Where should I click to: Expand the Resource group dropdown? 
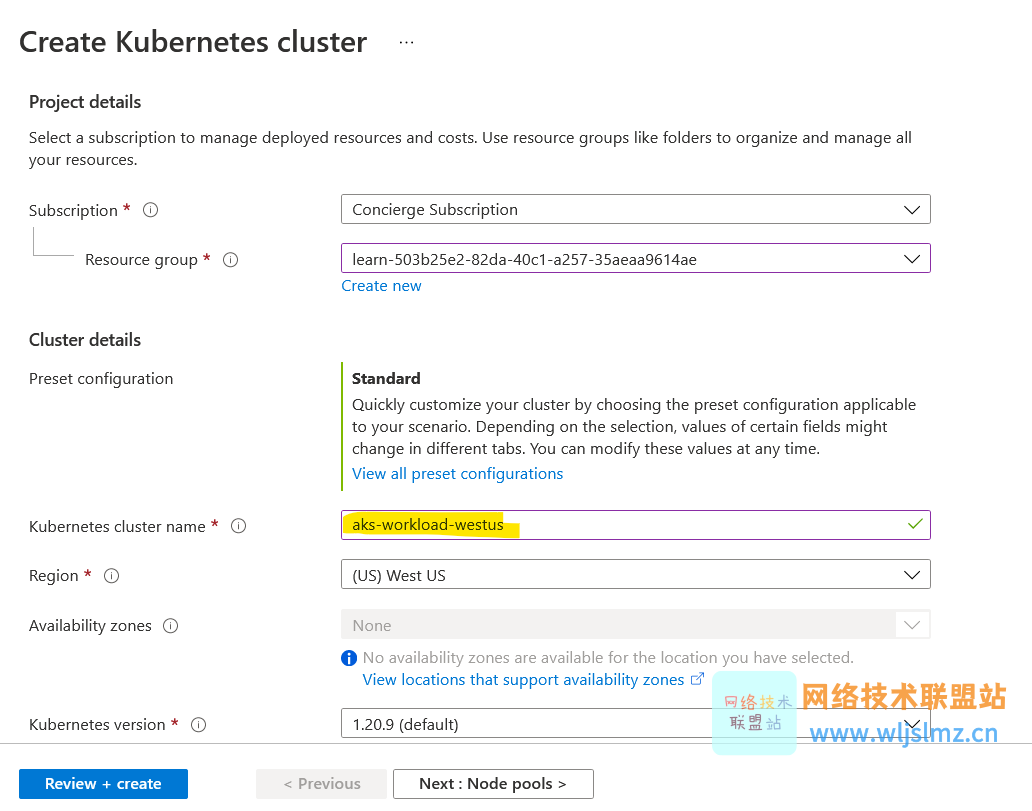coord(635,259)
